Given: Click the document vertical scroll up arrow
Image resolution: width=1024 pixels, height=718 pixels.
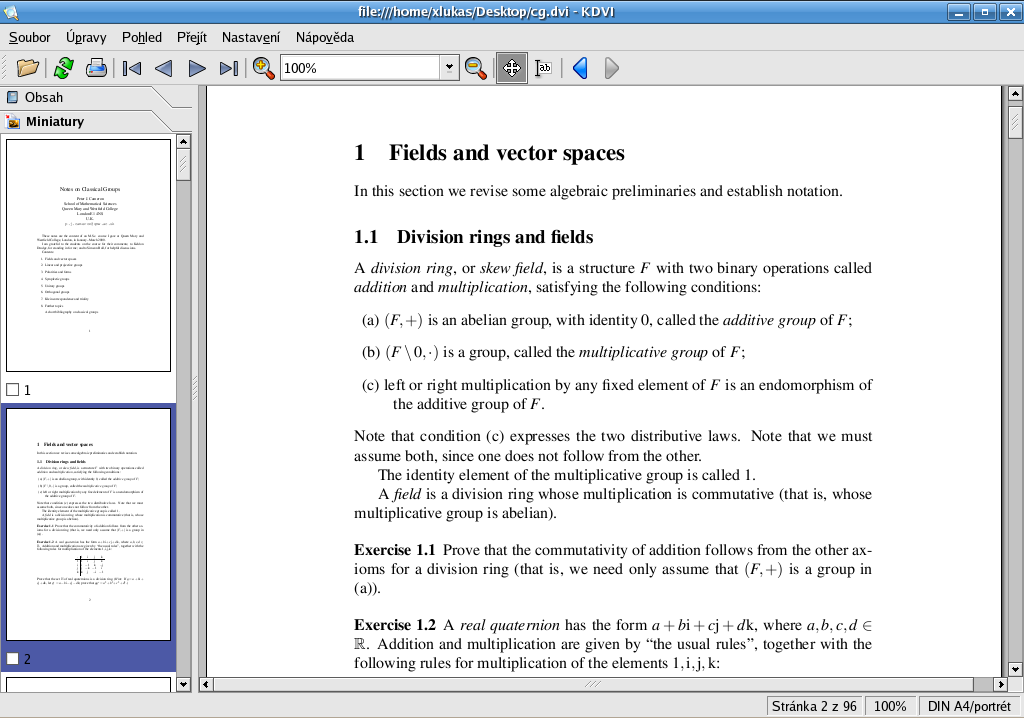Looking at the screenshot, I should (1015, 94).
